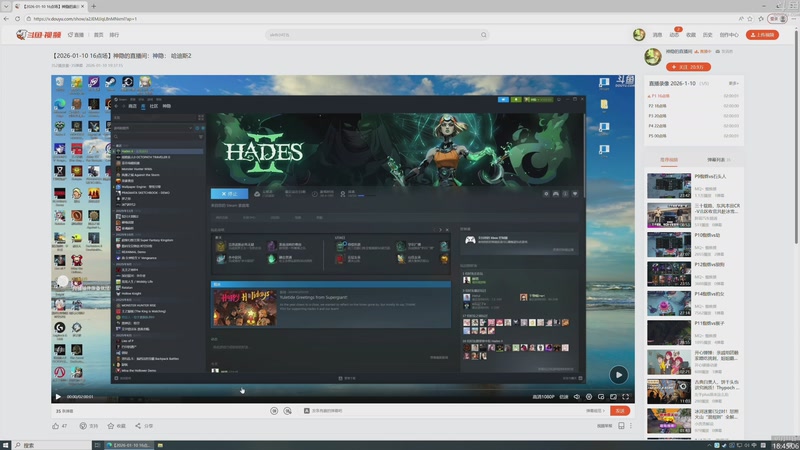The height and width of the screenshot is (450, 800).
Task: Seek on the video progress bar
Action: click(x=343, y=390)
